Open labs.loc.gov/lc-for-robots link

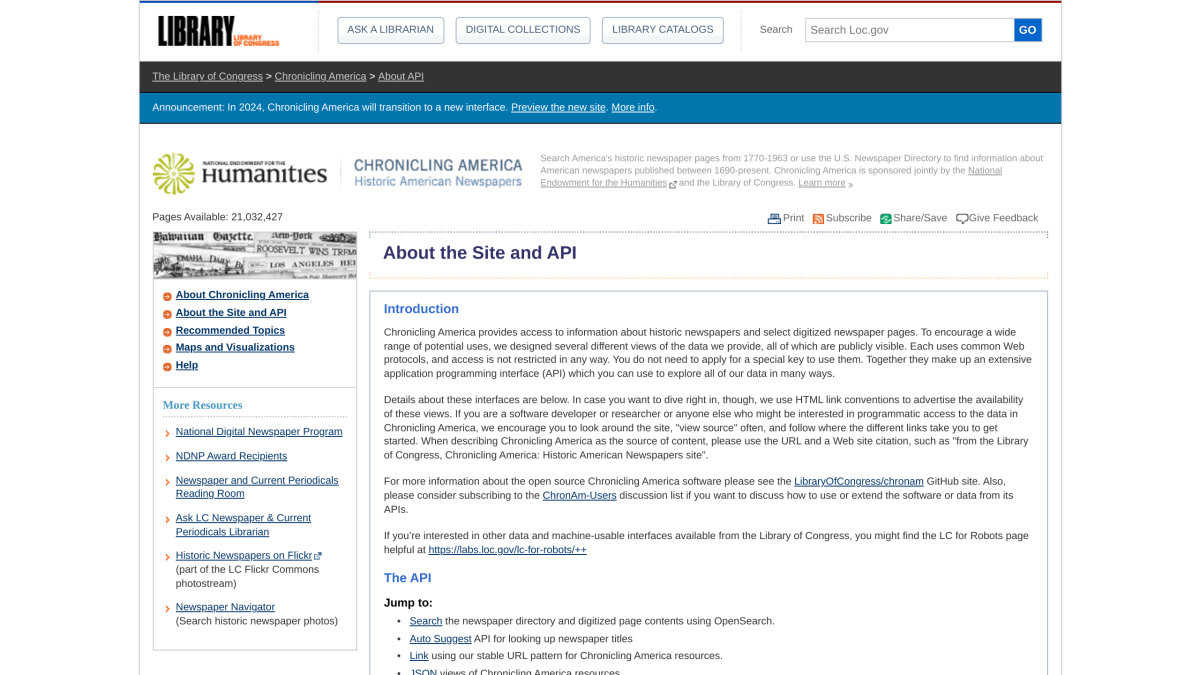coord(507,549)
